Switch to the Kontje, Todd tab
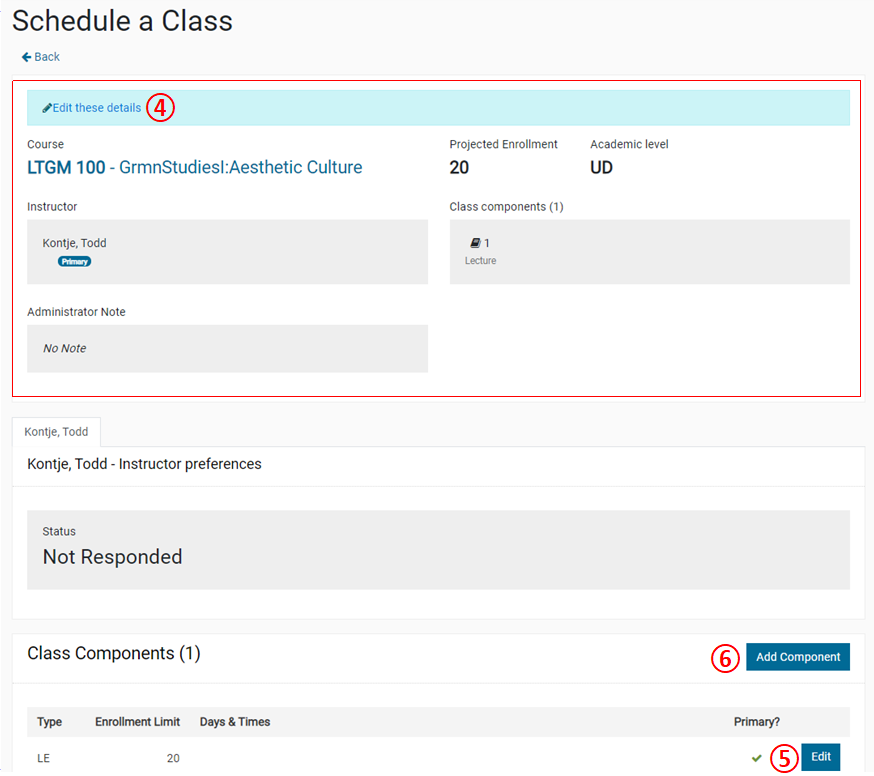This screenshot has height=776, width=874. [x=56, y=431]
